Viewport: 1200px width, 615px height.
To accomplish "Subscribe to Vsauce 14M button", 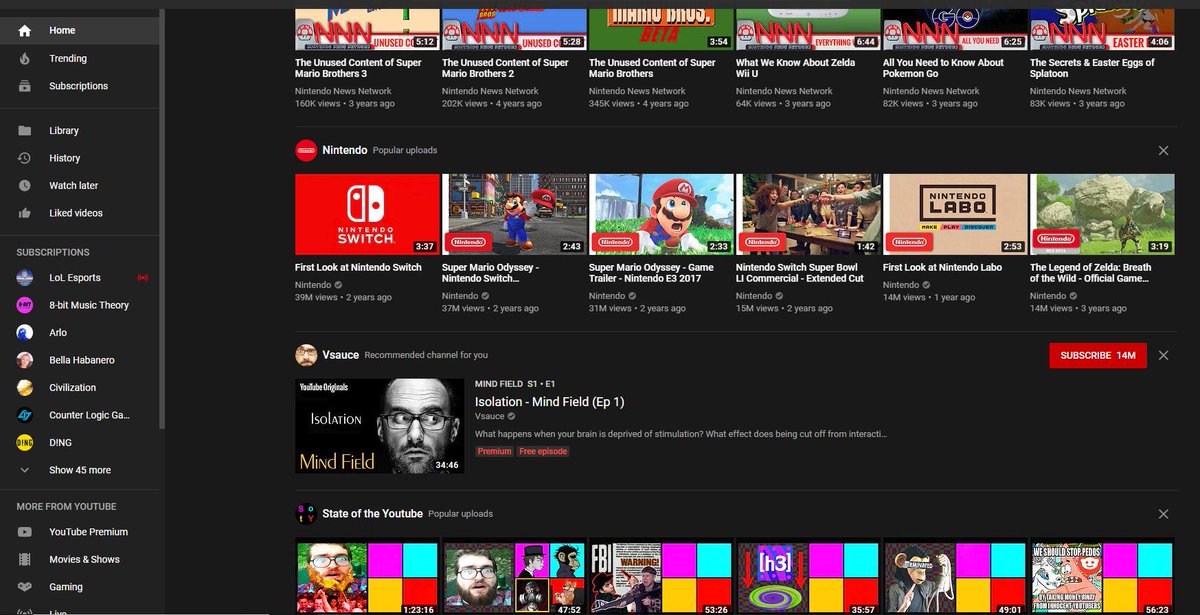I will tap(1098, 355).
